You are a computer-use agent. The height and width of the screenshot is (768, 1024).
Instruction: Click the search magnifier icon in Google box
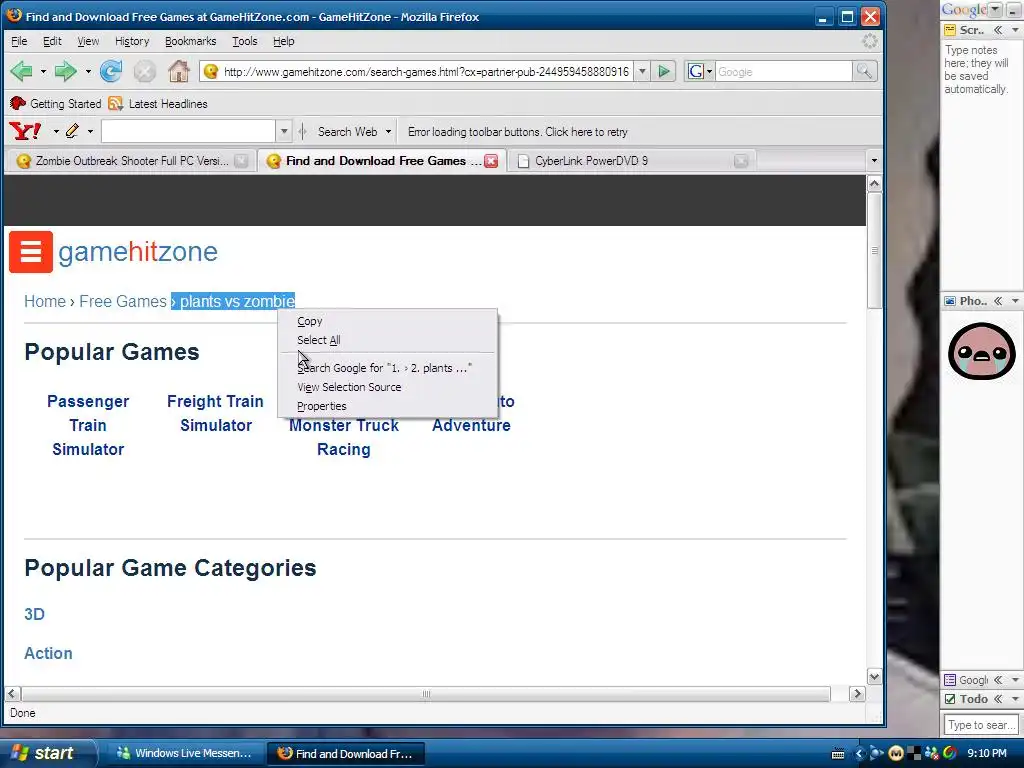coord(864,71)
